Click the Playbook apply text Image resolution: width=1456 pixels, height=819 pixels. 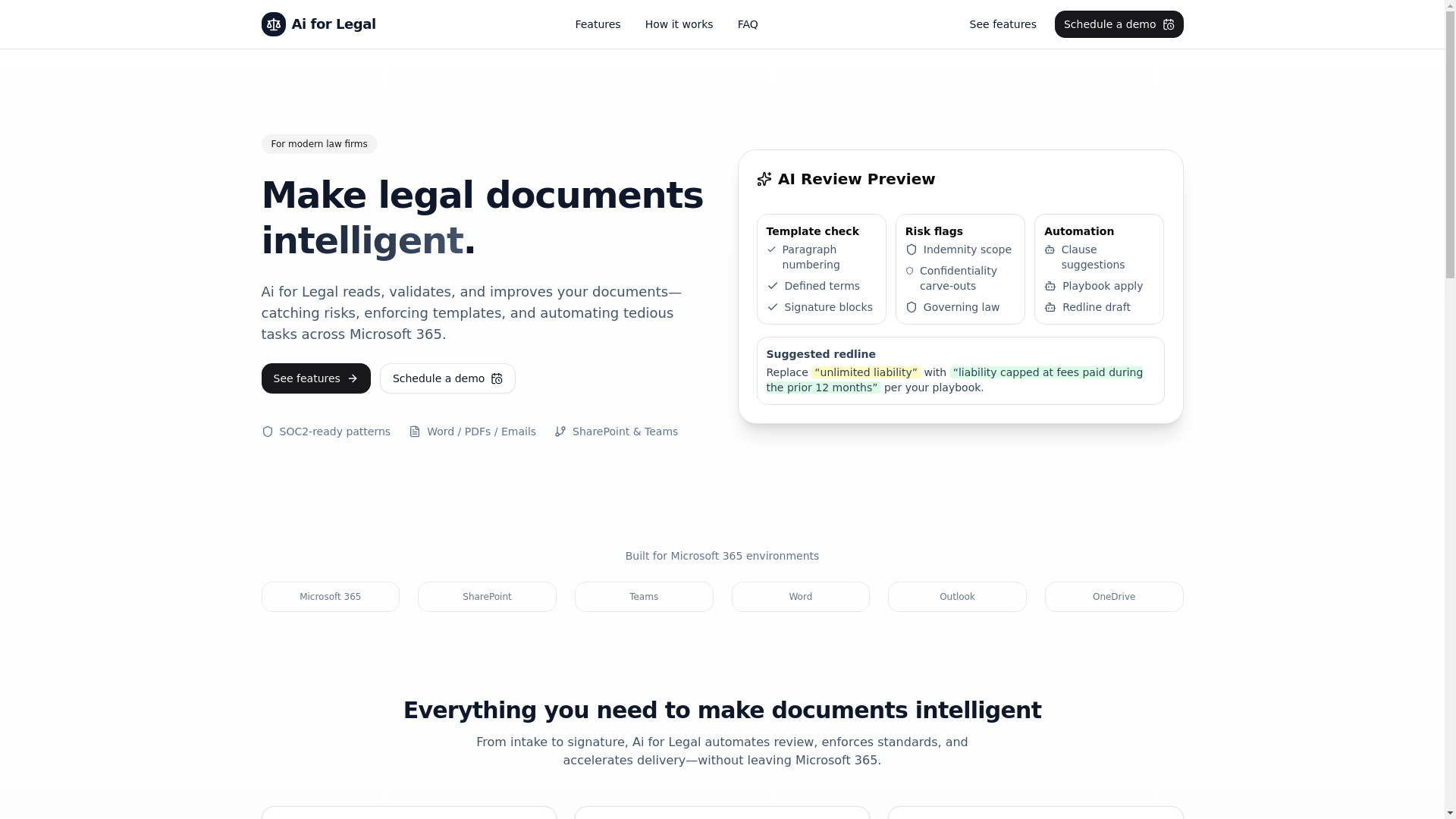point(1103,286)
